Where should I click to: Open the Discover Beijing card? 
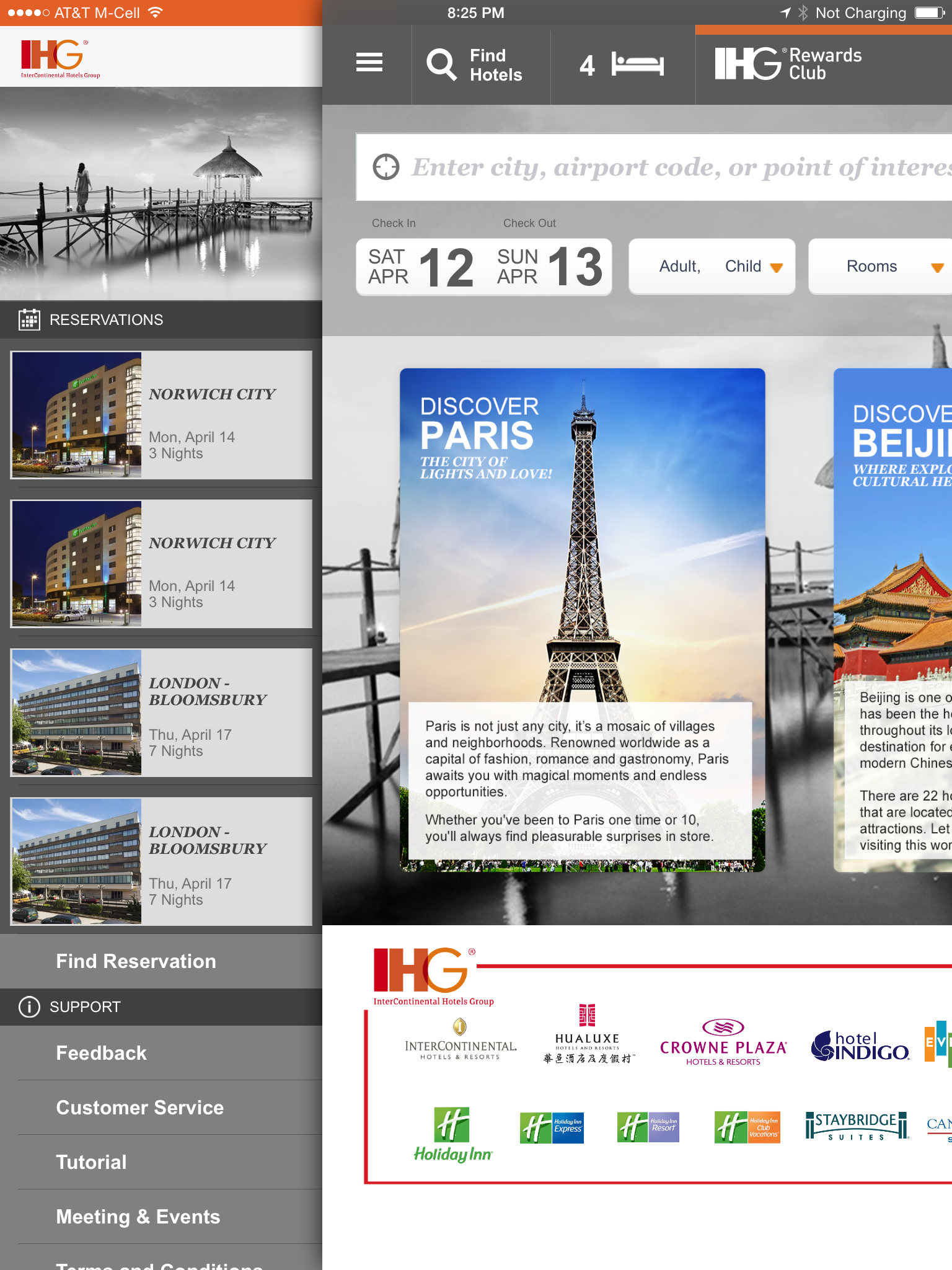click(x=893, y=620)
